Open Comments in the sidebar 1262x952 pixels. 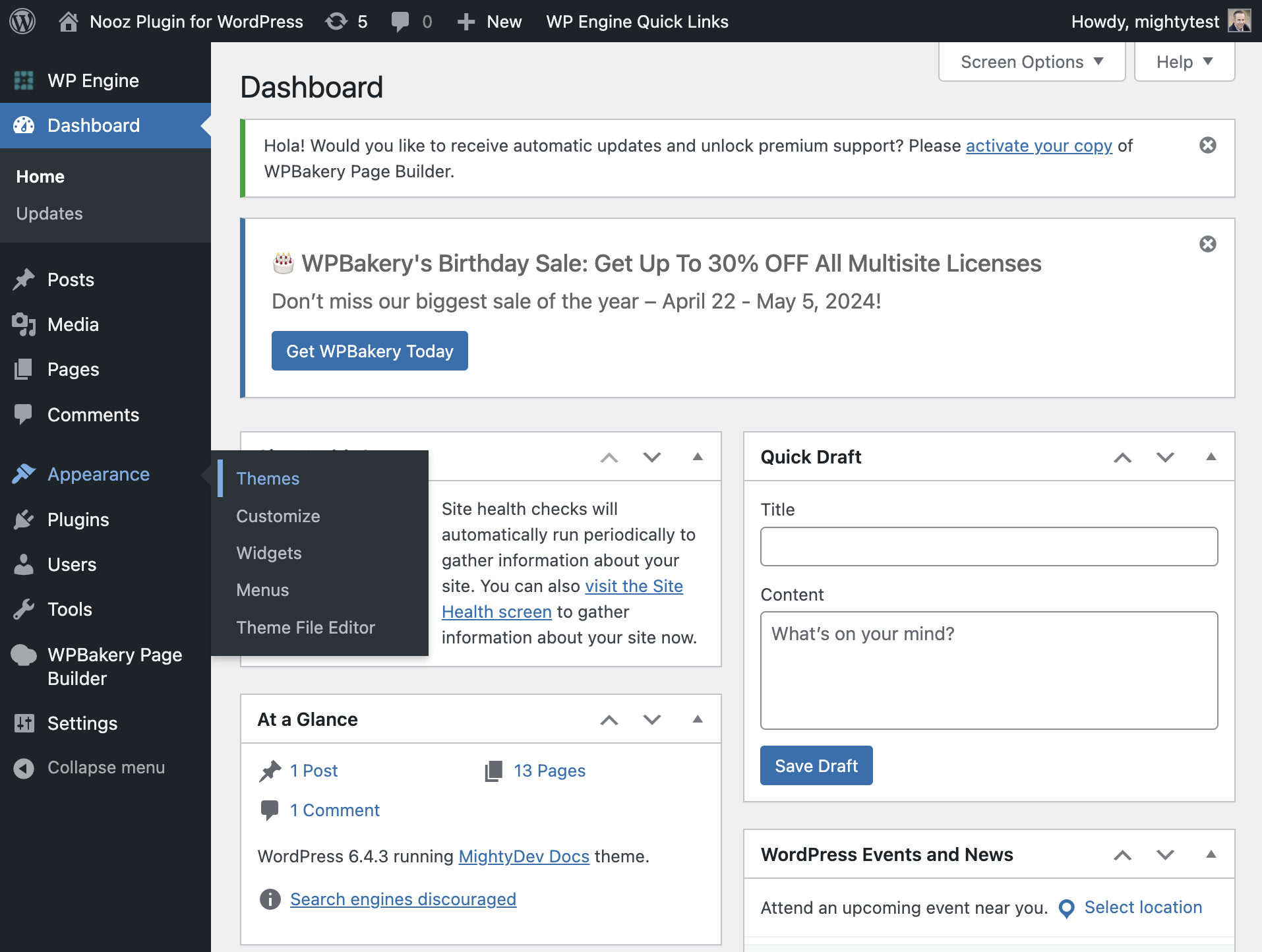pos(105,415)
